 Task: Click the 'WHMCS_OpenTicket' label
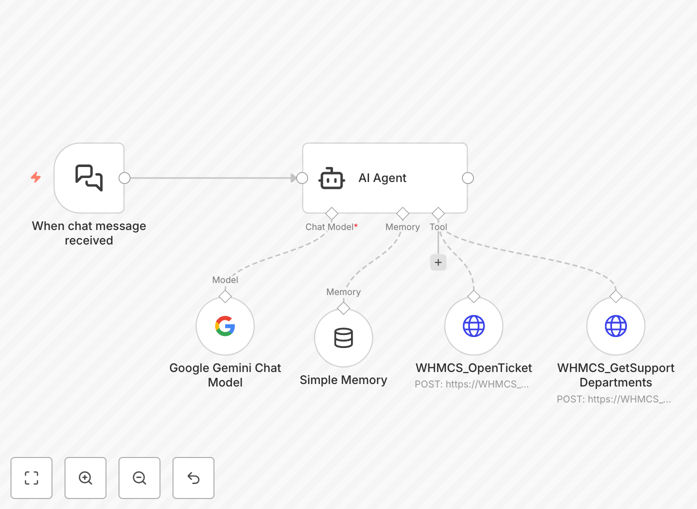pyautogui.click(x=473, y=368)
